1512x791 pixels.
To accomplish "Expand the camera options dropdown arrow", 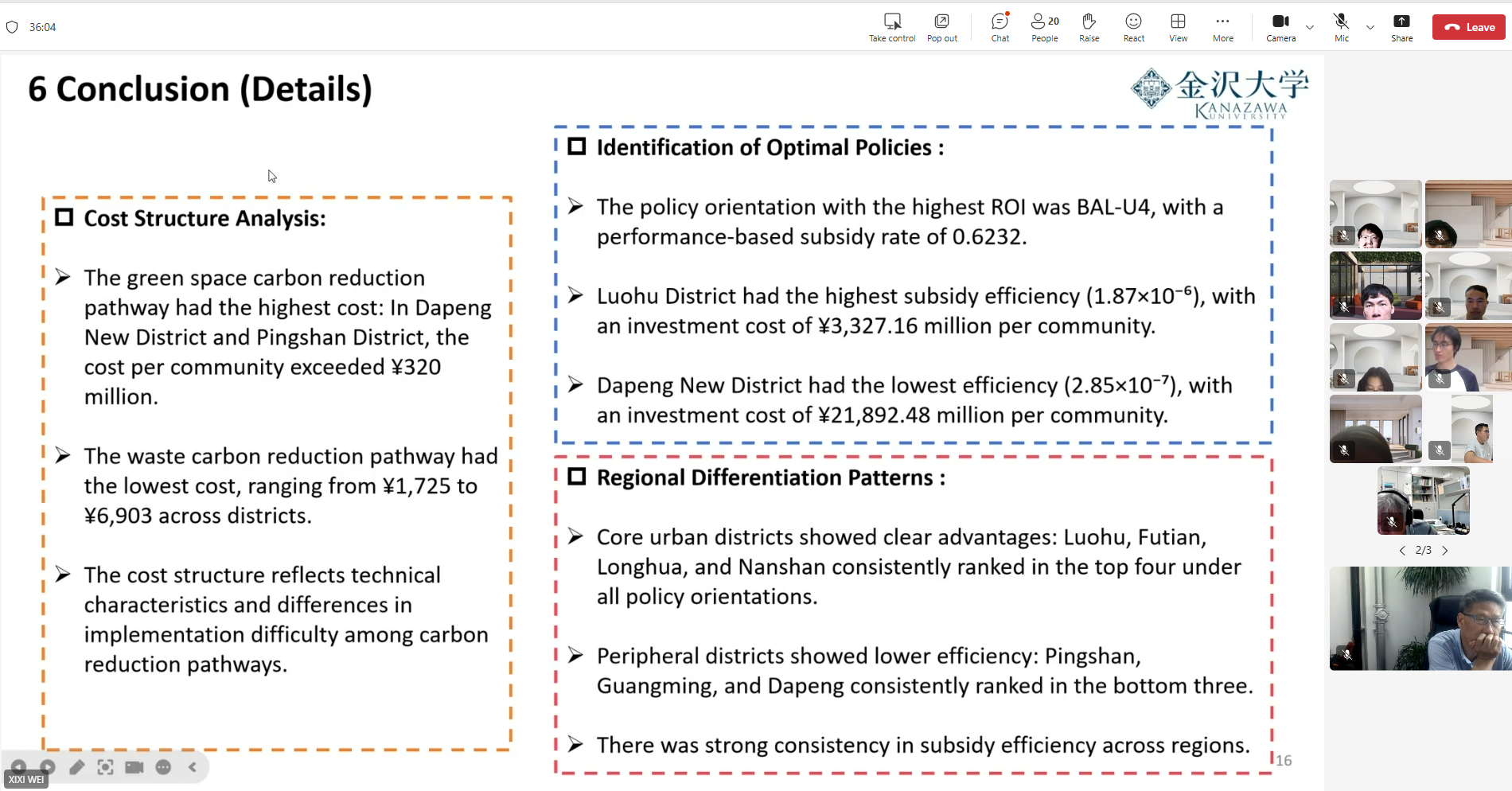I will [1310, 27].
